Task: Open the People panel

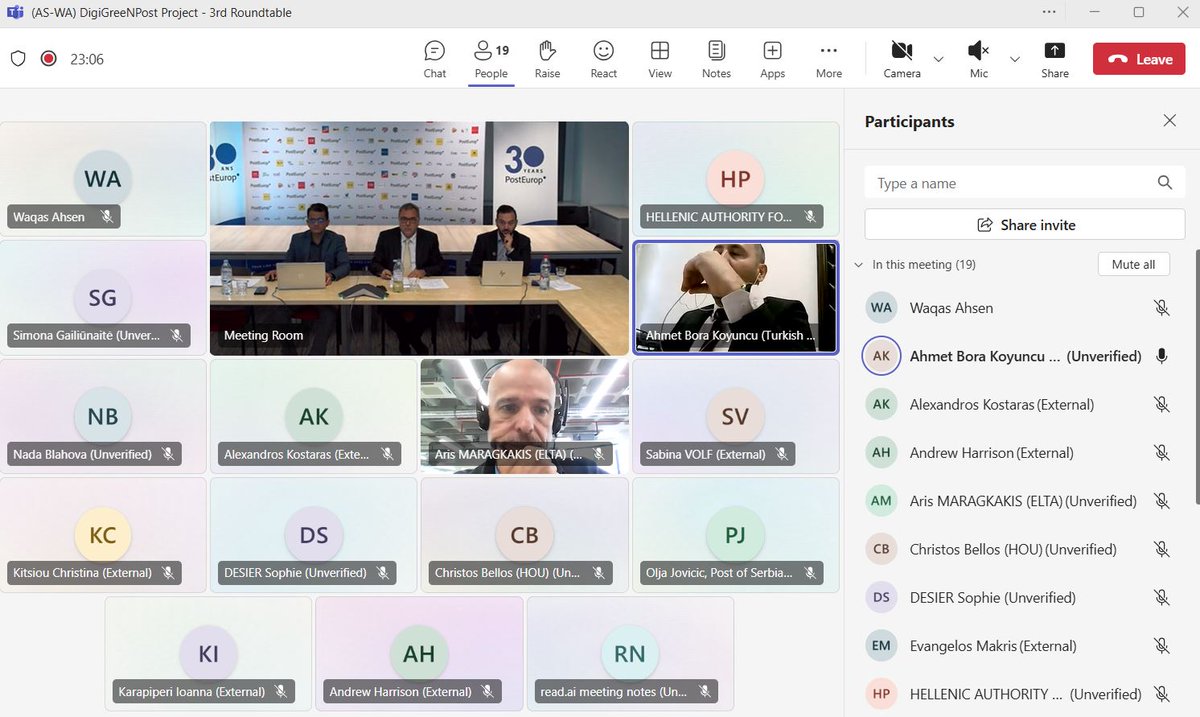Action: click(x=490, y=58)
